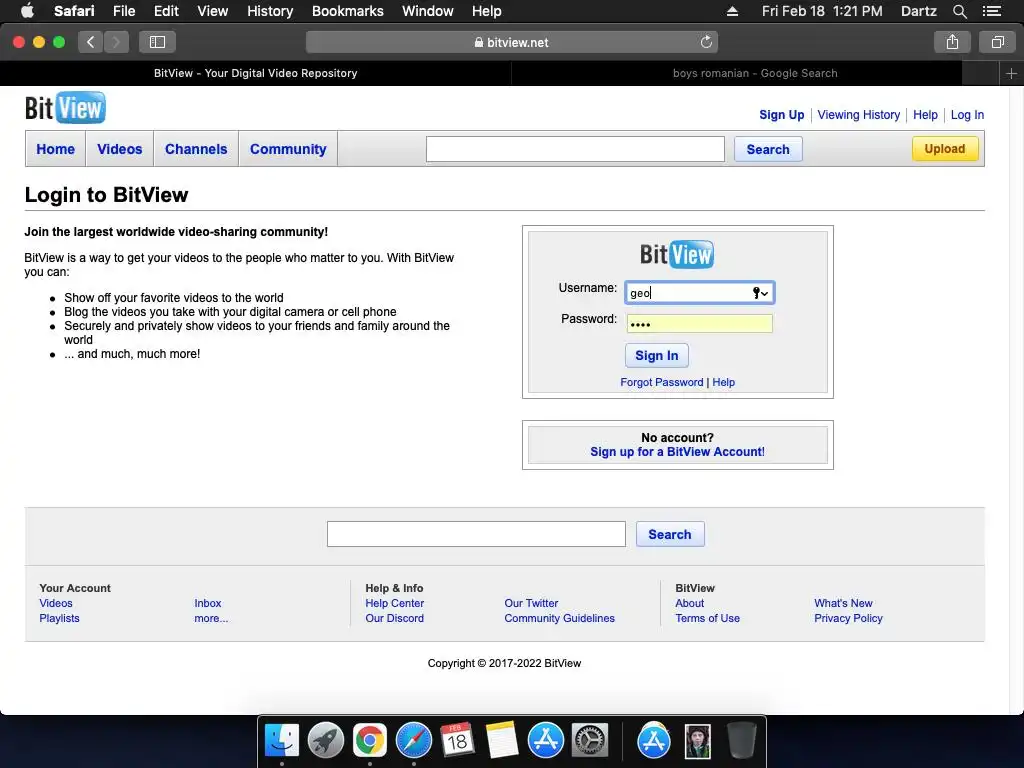Click the yellow Upload button

pyautogui.click(x=945, y=149)
